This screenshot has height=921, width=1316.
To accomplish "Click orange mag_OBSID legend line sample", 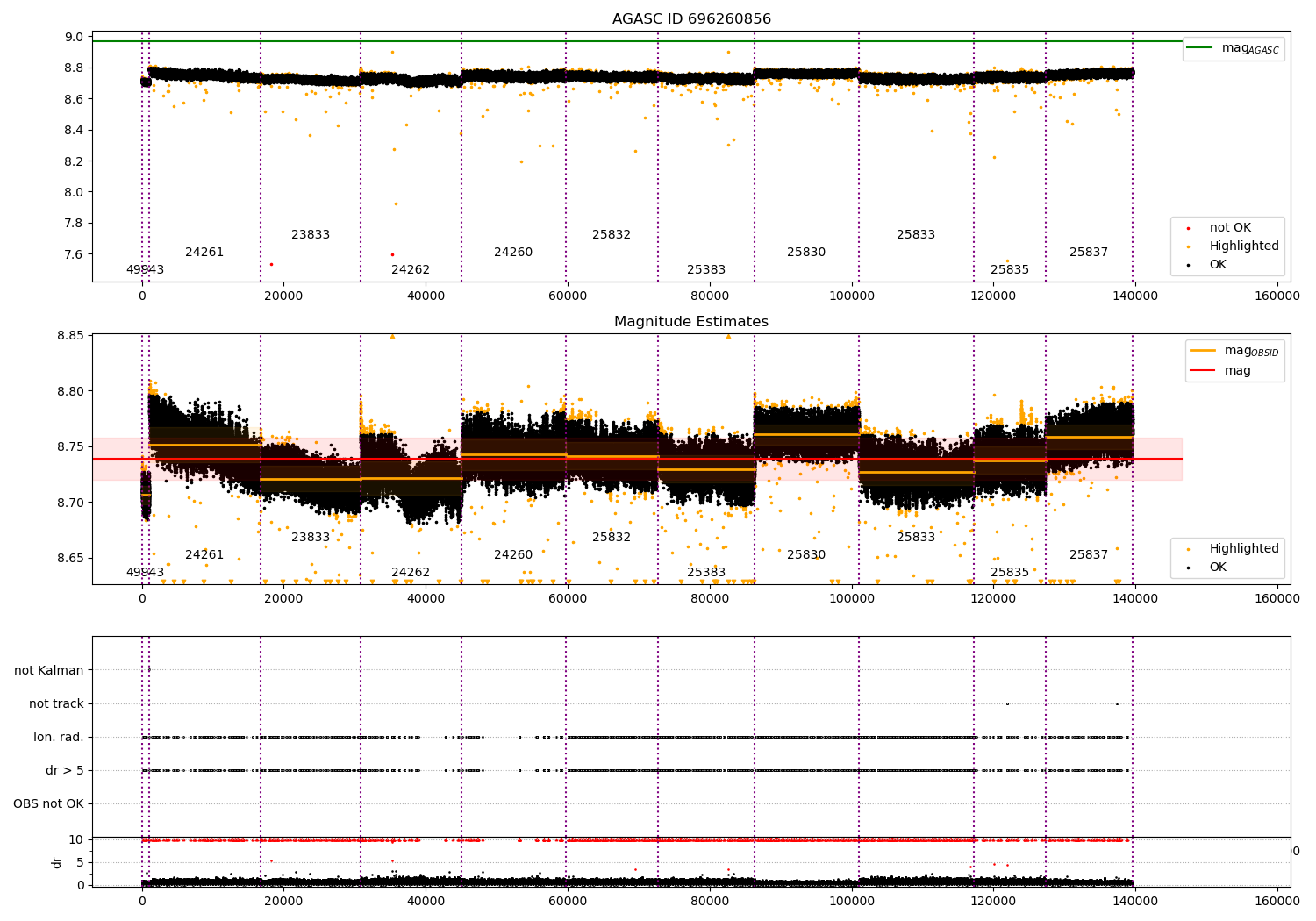I will click(x=1203, y=351).
